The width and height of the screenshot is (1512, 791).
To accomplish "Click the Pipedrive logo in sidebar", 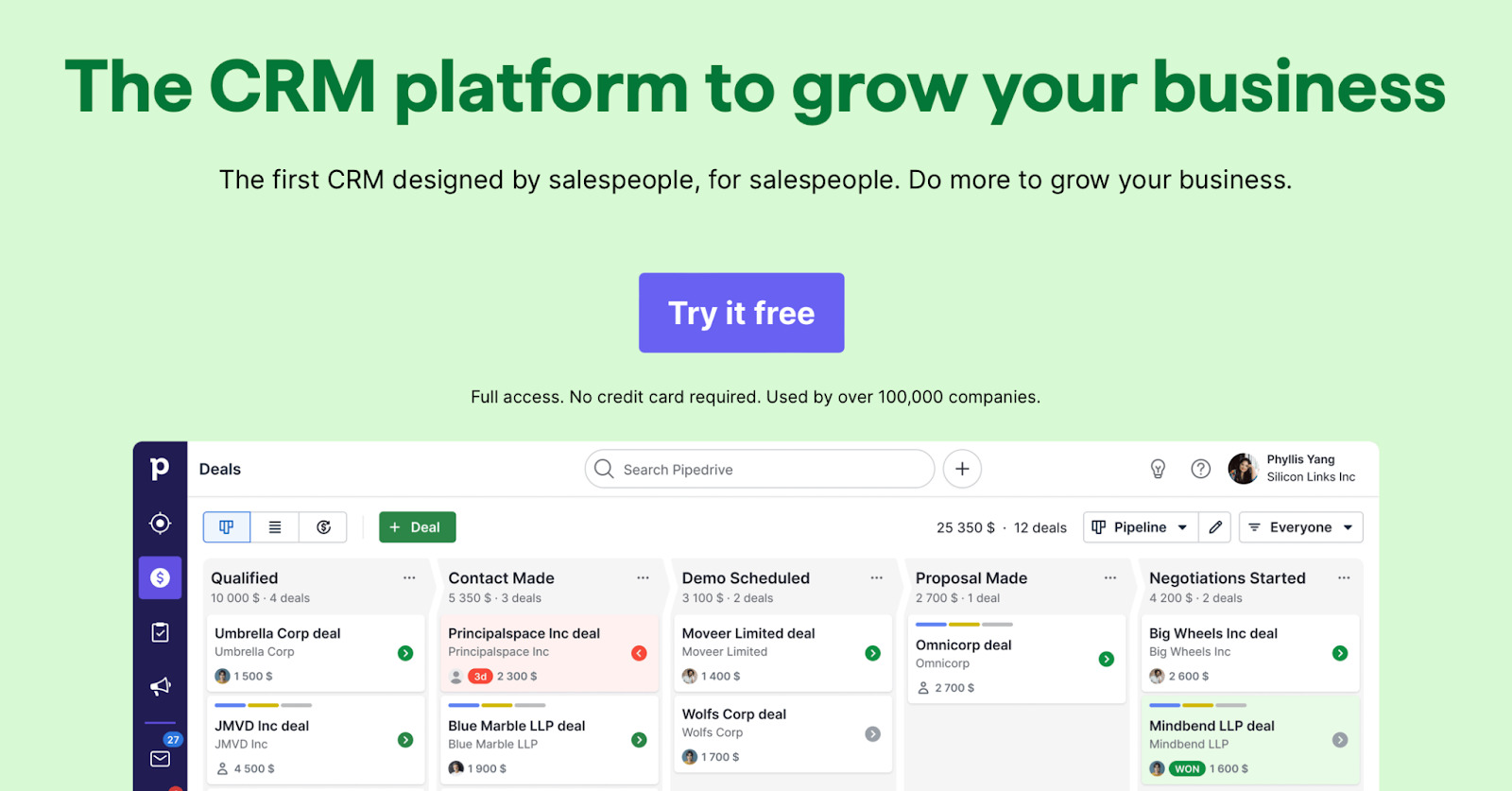I will [160, 469].
